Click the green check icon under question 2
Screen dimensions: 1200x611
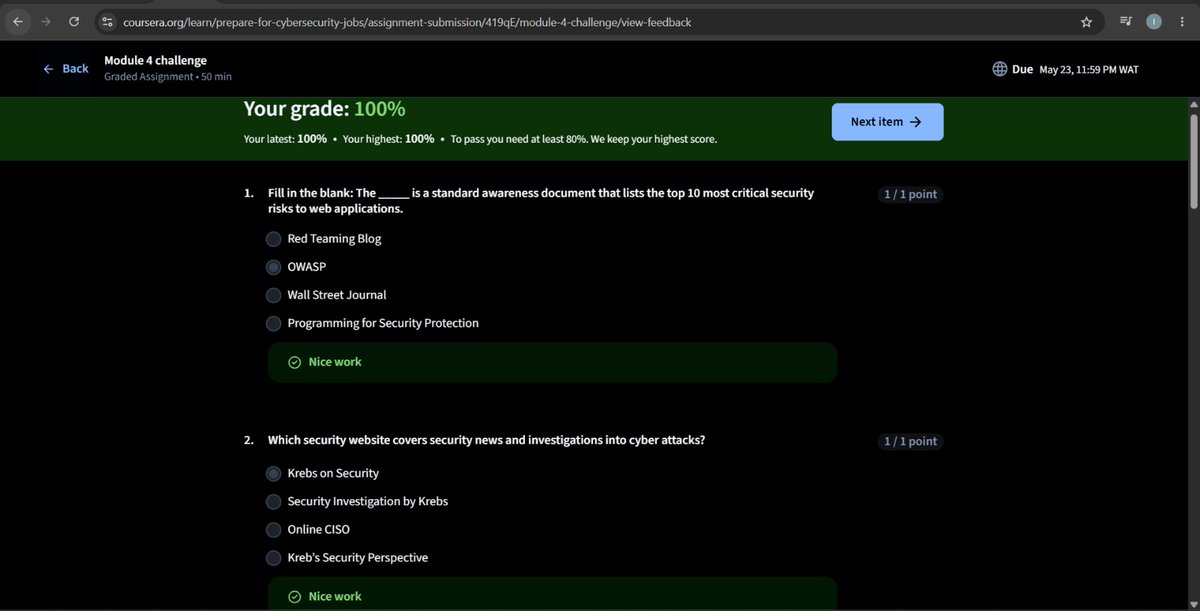coord(294,596)
